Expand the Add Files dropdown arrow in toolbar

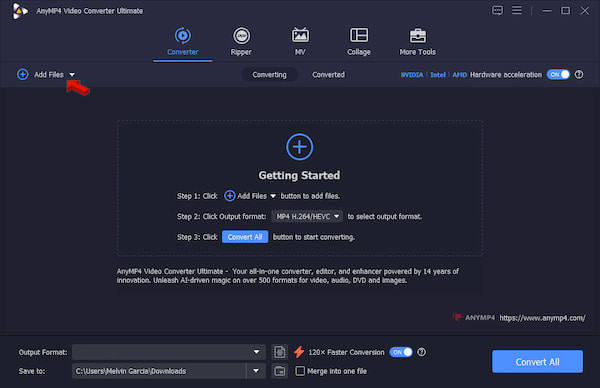pyautogui.click(x=72, y=75)
